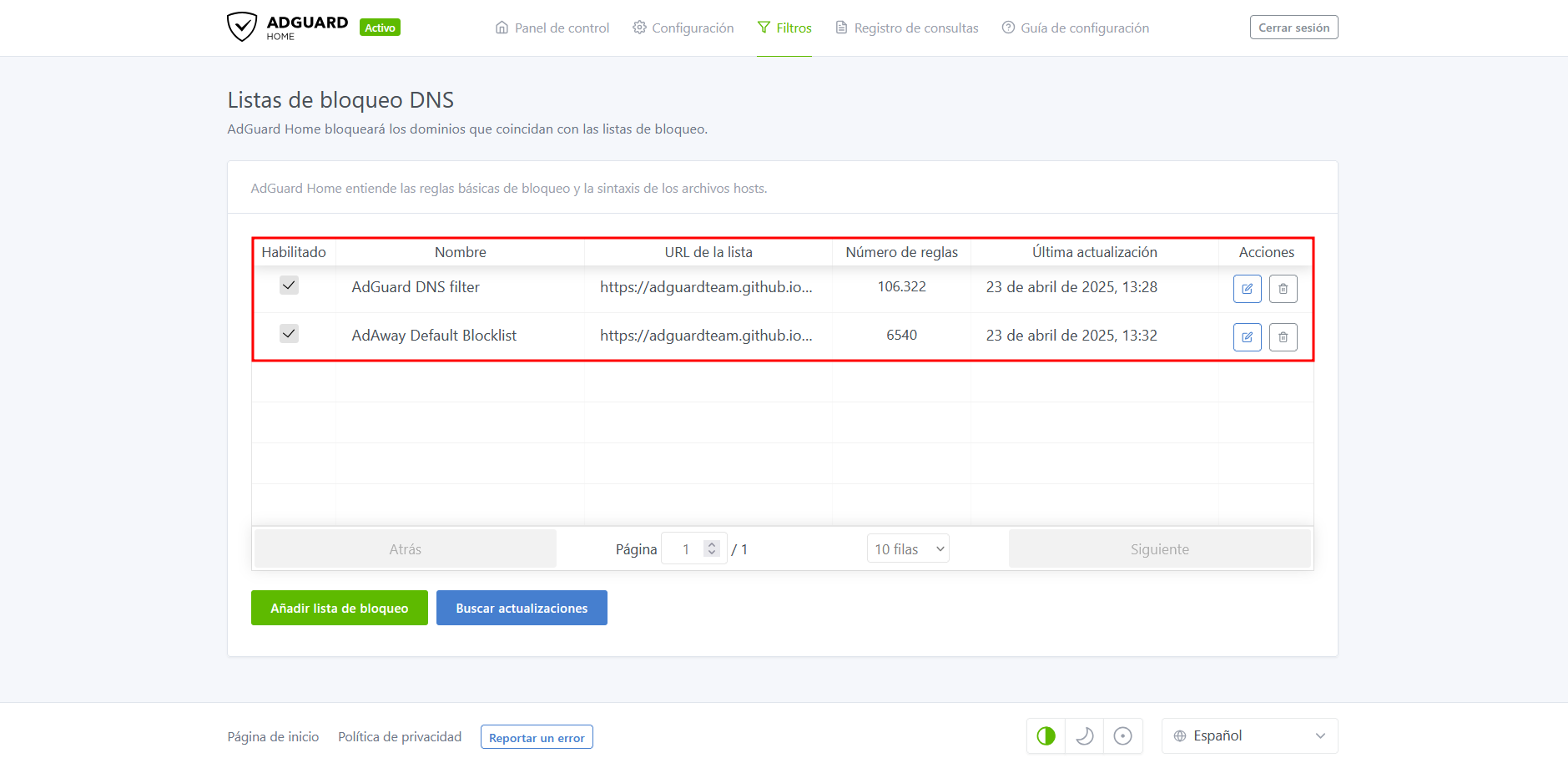Click the AdGuard Home shield logo
1568x758 pixels.
pos(242,27)
